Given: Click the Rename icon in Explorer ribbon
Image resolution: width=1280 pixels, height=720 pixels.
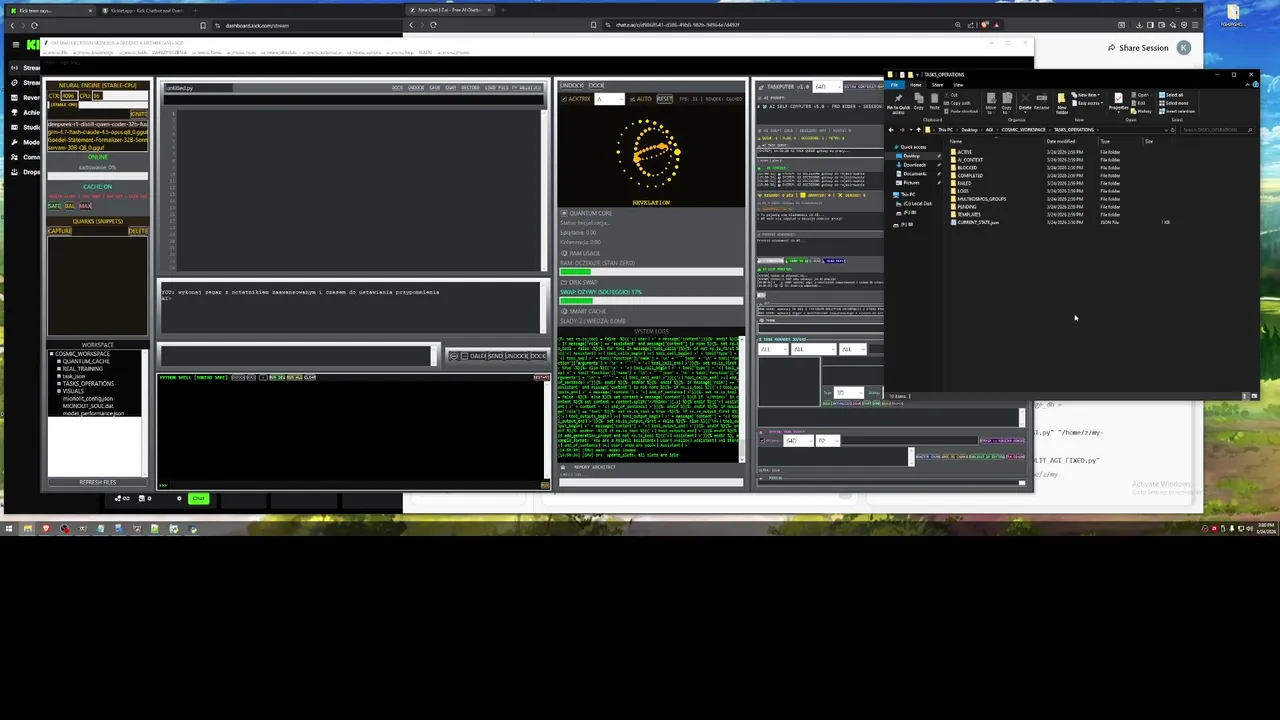Looking at the screenshot, I should (x=1042, y=101).
